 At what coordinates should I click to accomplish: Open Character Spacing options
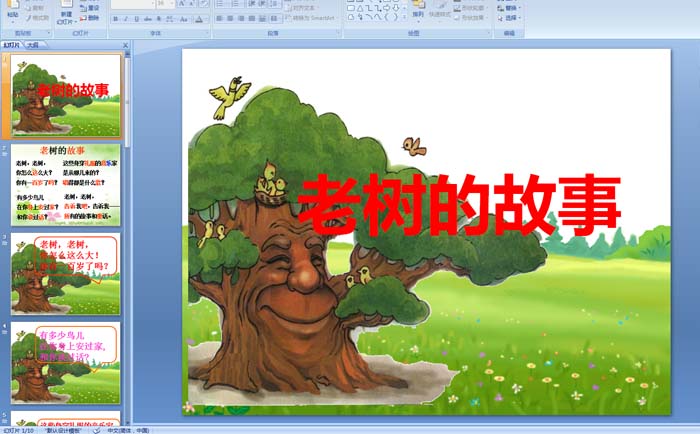point(170,19)
